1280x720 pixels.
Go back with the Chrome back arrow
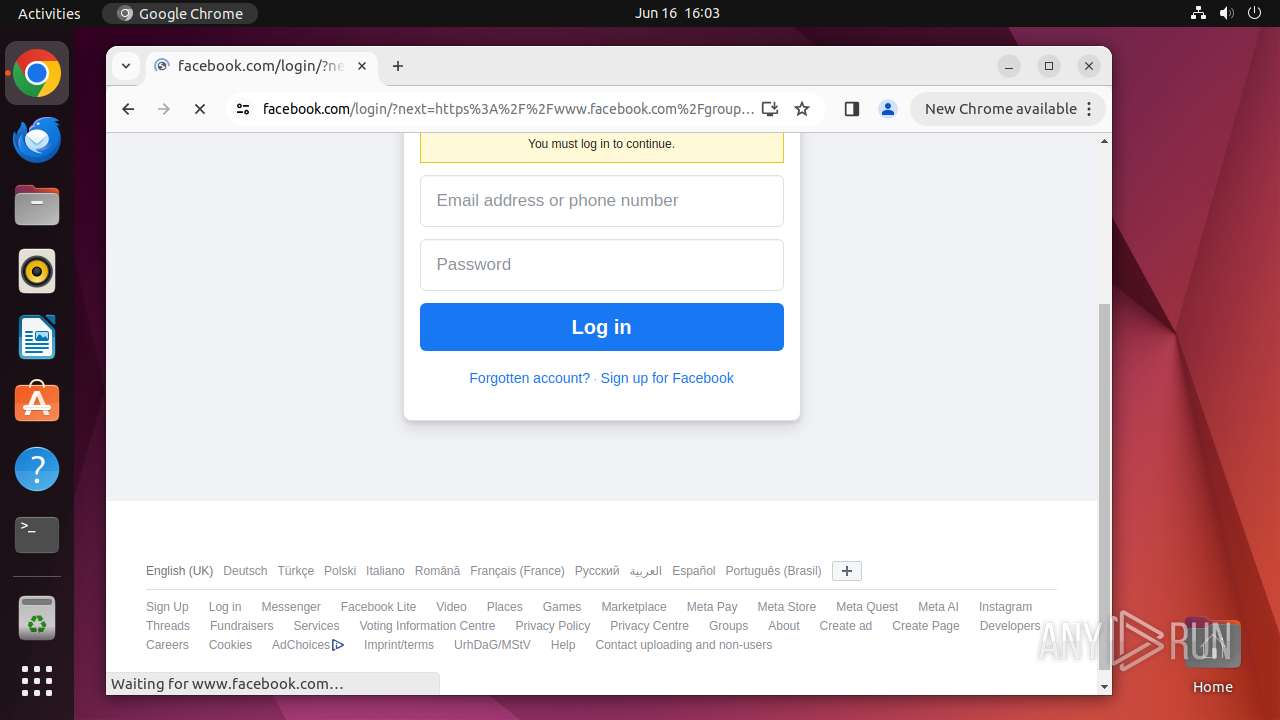[x=128, y=109]
